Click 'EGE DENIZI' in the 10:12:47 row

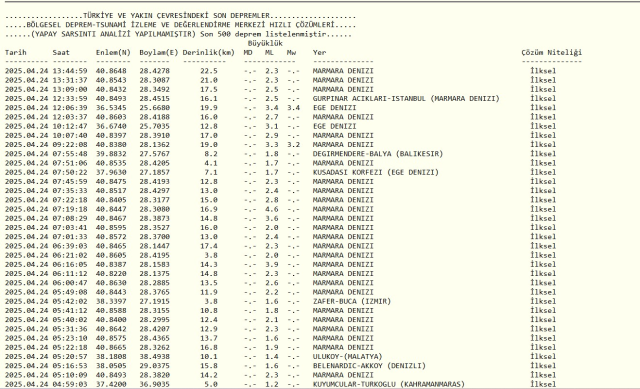point(334,126)
